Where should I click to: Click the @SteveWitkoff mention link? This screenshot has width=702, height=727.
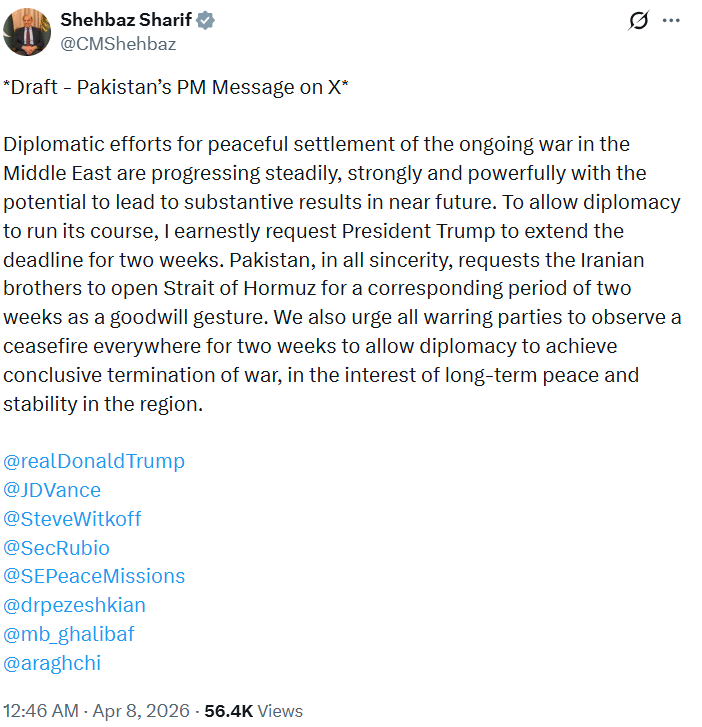coord(73,519)
